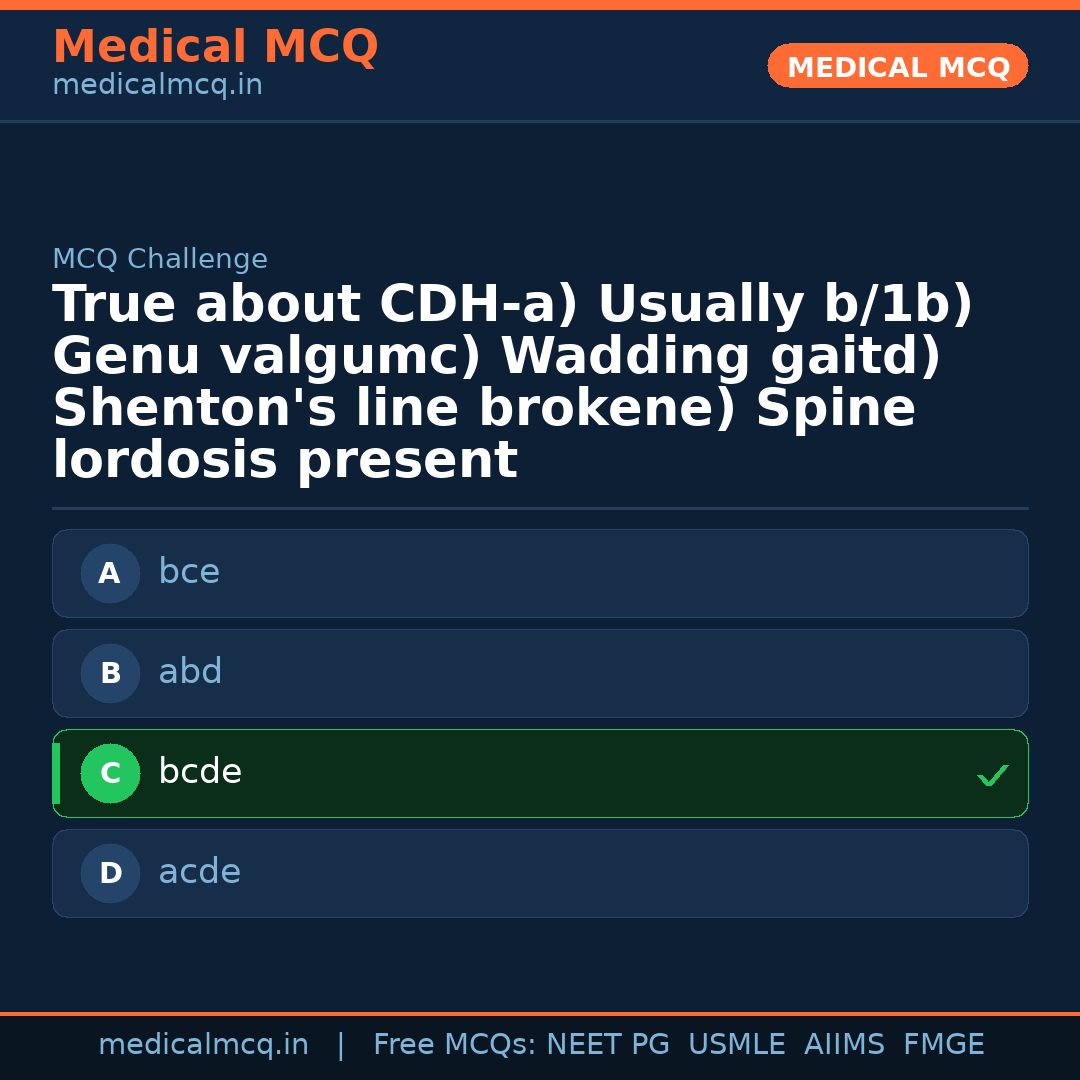
Task: Choose answer text "acde"
Action: pyautogui.click(x=199, y=872)
